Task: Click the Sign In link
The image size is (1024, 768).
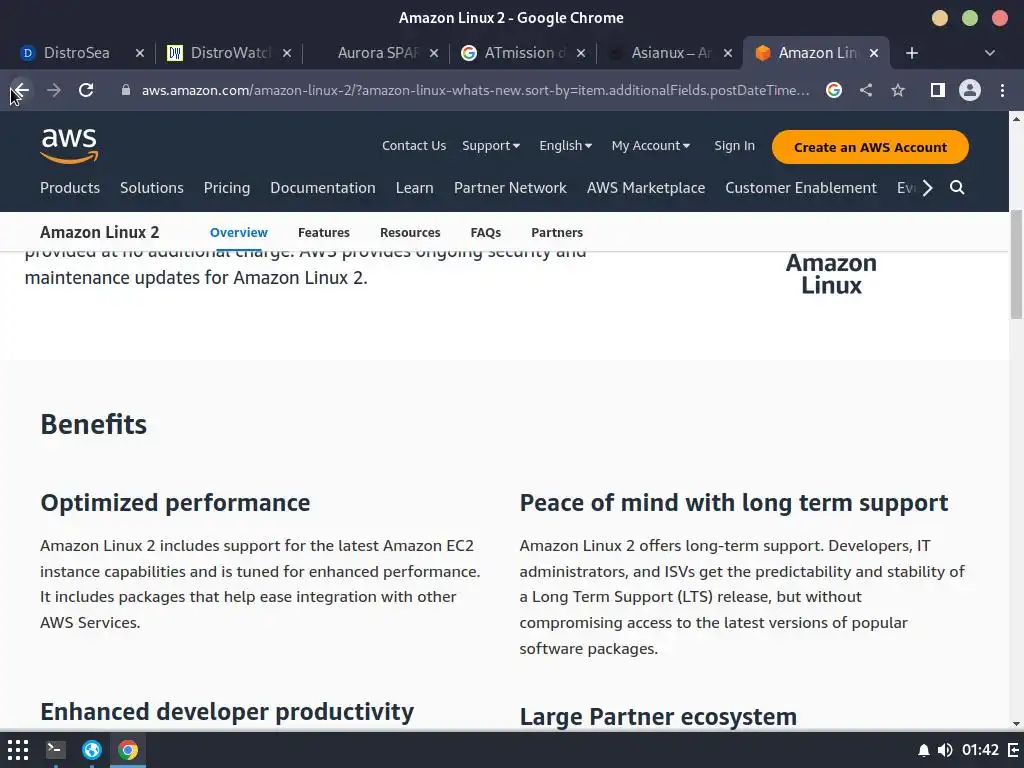Action: (x=734, y=146)
